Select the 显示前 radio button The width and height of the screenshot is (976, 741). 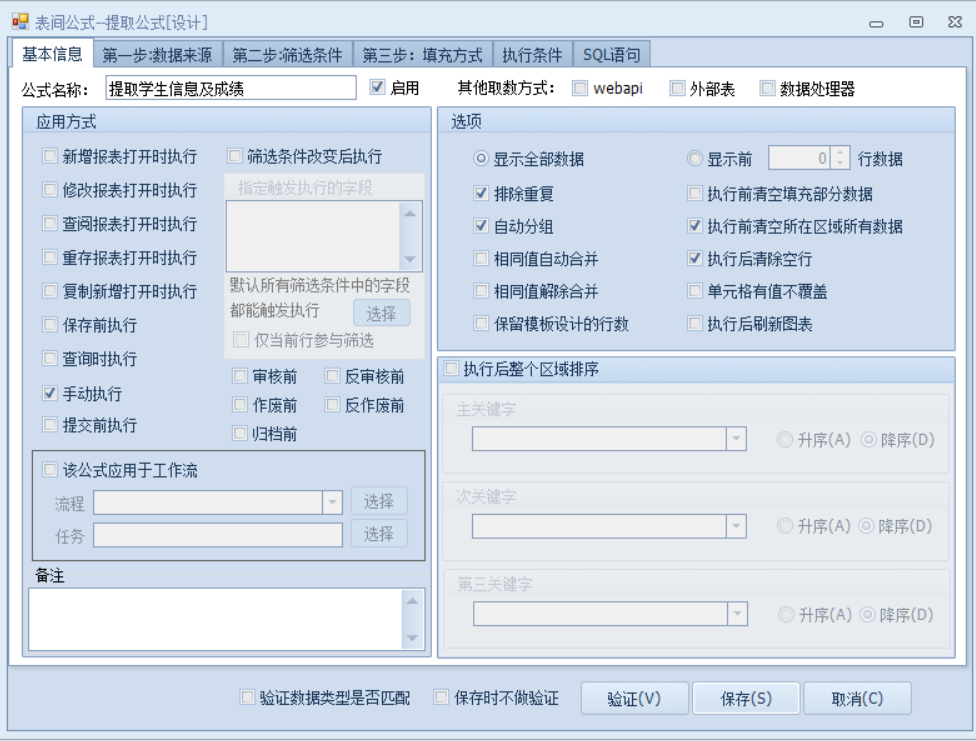[x=695, y=159]
